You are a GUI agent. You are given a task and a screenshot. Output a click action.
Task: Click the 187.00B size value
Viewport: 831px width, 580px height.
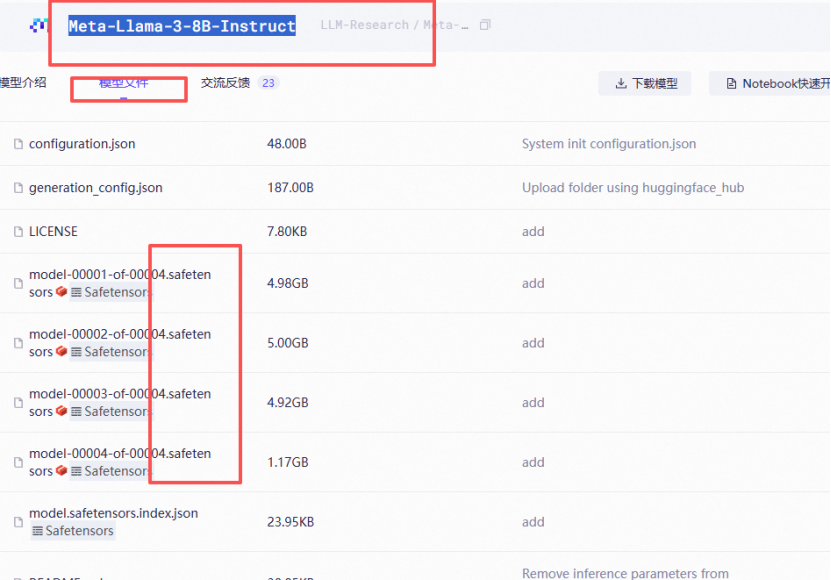click(290, 188)
